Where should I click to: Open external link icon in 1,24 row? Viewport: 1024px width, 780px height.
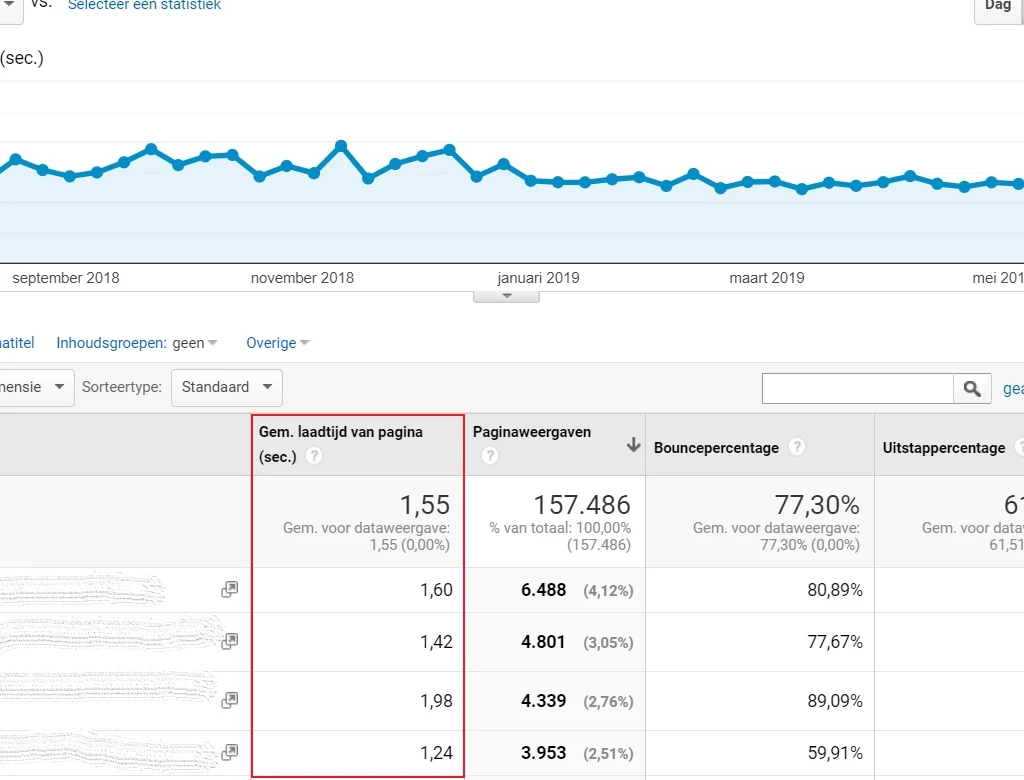230,752
